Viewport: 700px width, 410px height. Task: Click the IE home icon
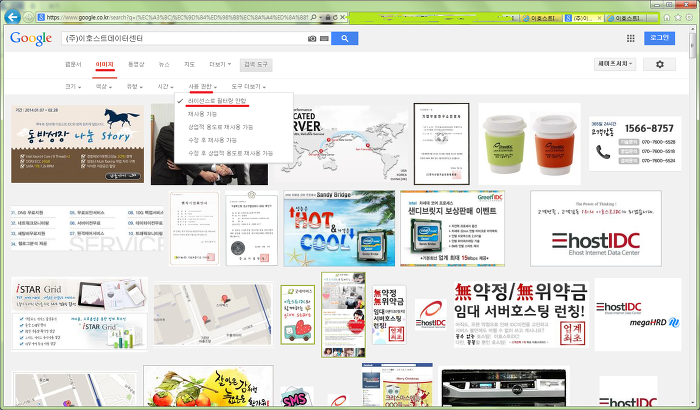point(667,17)
